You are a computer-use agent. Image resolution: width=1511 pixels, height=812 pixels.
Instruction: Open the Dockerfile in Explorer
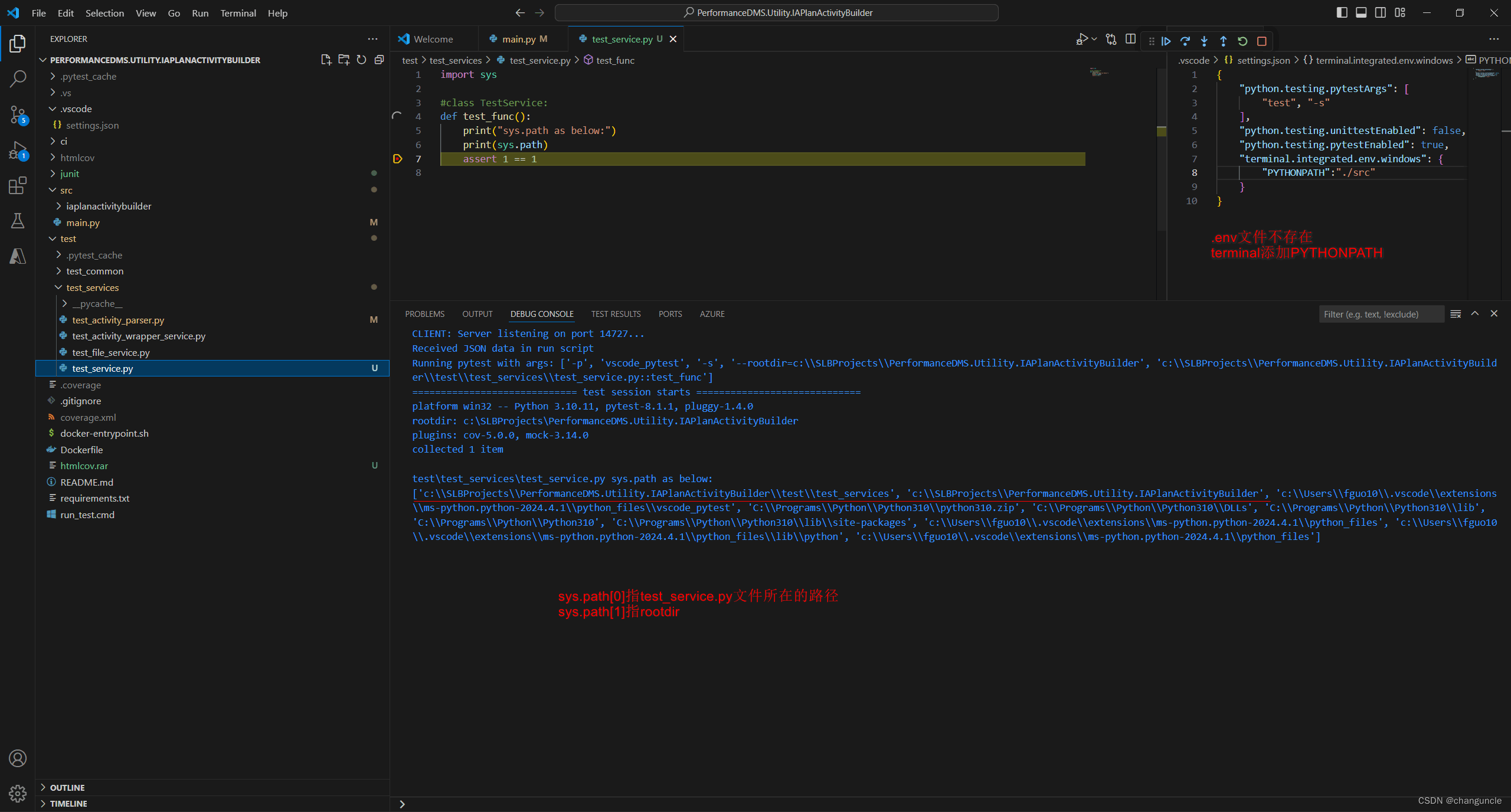coord(212,450)
